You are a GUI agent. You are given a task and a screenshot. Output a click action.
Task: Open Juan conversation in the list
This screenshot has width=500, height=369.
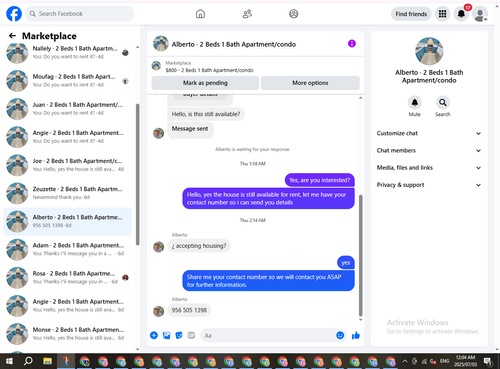point(68,109)
